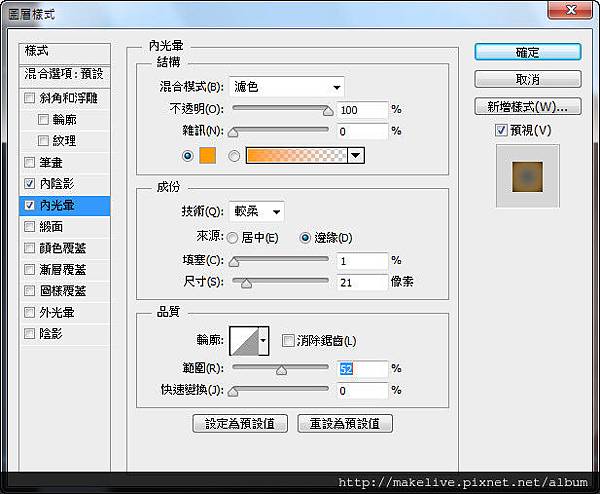Select the solid color radio button
Viewport: 600px width, 494px height.
click(188, 156)
